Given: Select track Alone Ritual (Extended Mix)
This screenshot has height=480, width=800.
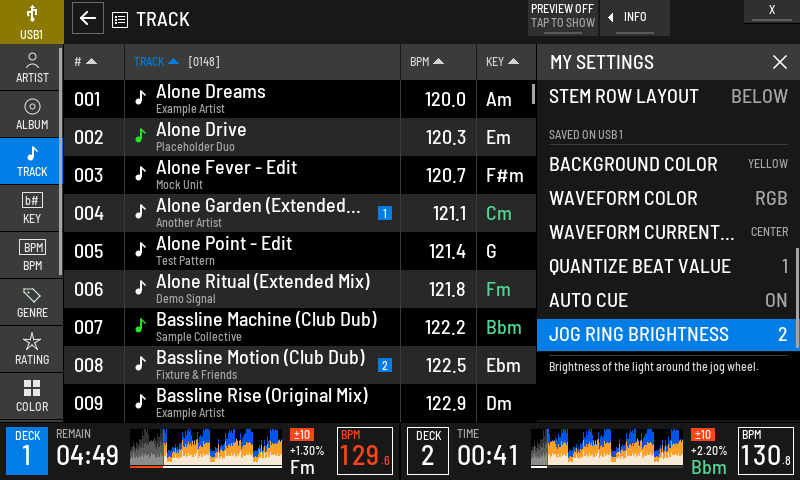Looking at the screenshot, I should [x=300, y=289].
